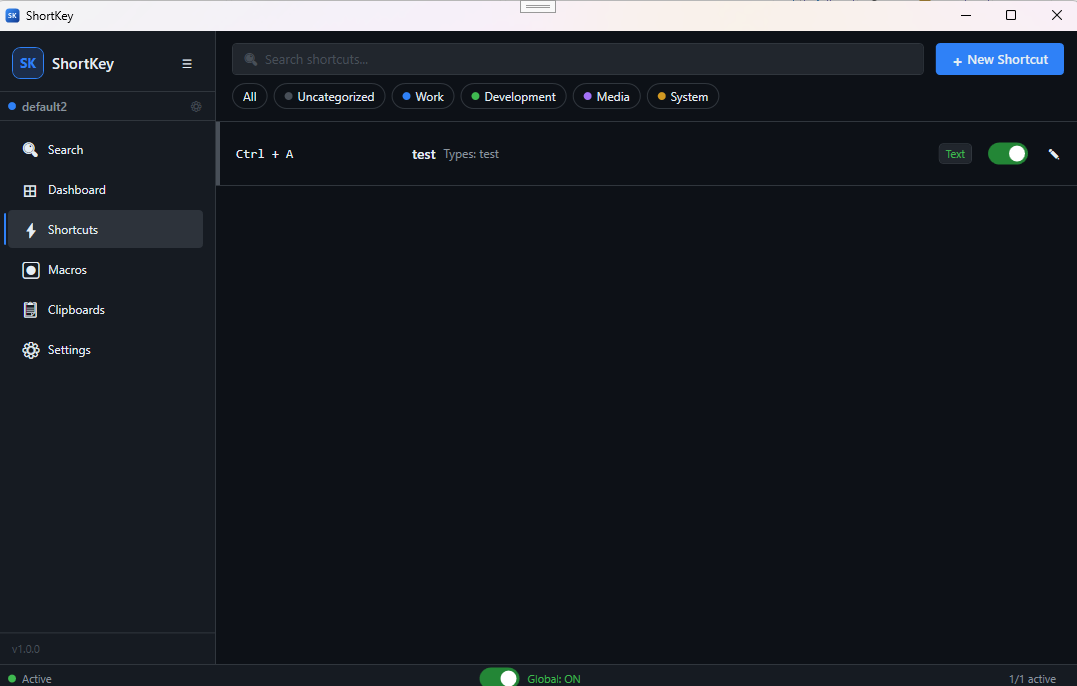
Task: Create a New Shortcut
Action: [x=999, y=59]
